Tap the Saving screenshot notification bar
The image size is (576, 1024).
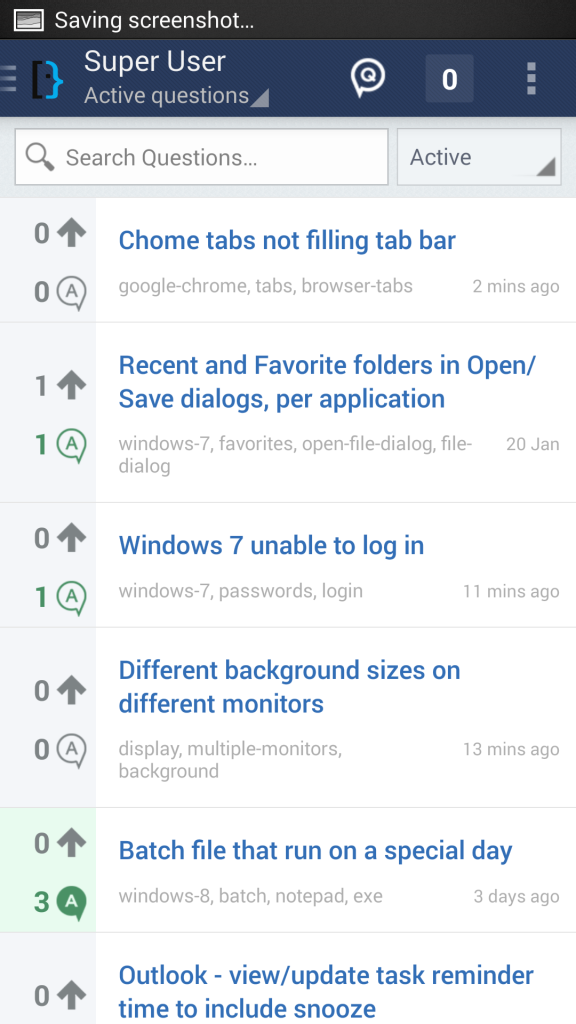pos(288,20)
